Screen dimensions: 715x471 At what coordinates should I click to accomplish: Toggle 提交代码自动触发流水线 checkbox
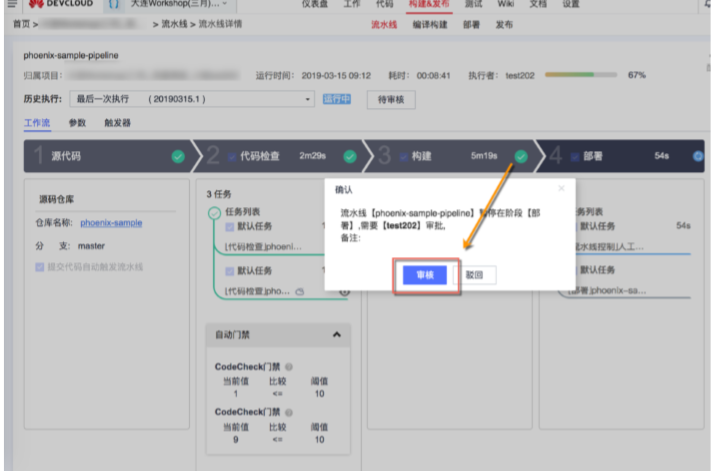point(40,267)
